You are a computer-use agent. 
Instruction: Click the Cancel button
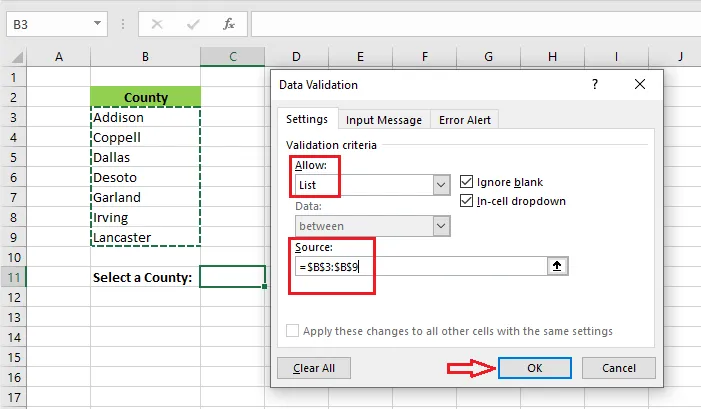click(619, 368)
